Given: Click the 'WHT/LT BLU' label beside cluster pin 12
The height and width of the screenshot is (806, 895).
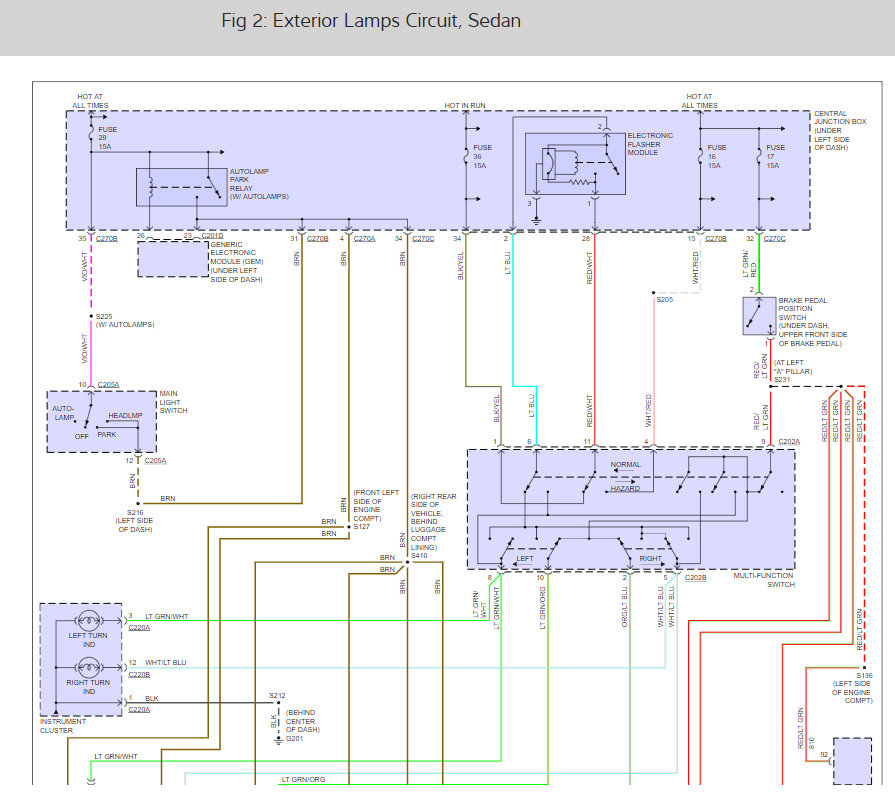Looking at the screenshot, I should tap(166, 663).
